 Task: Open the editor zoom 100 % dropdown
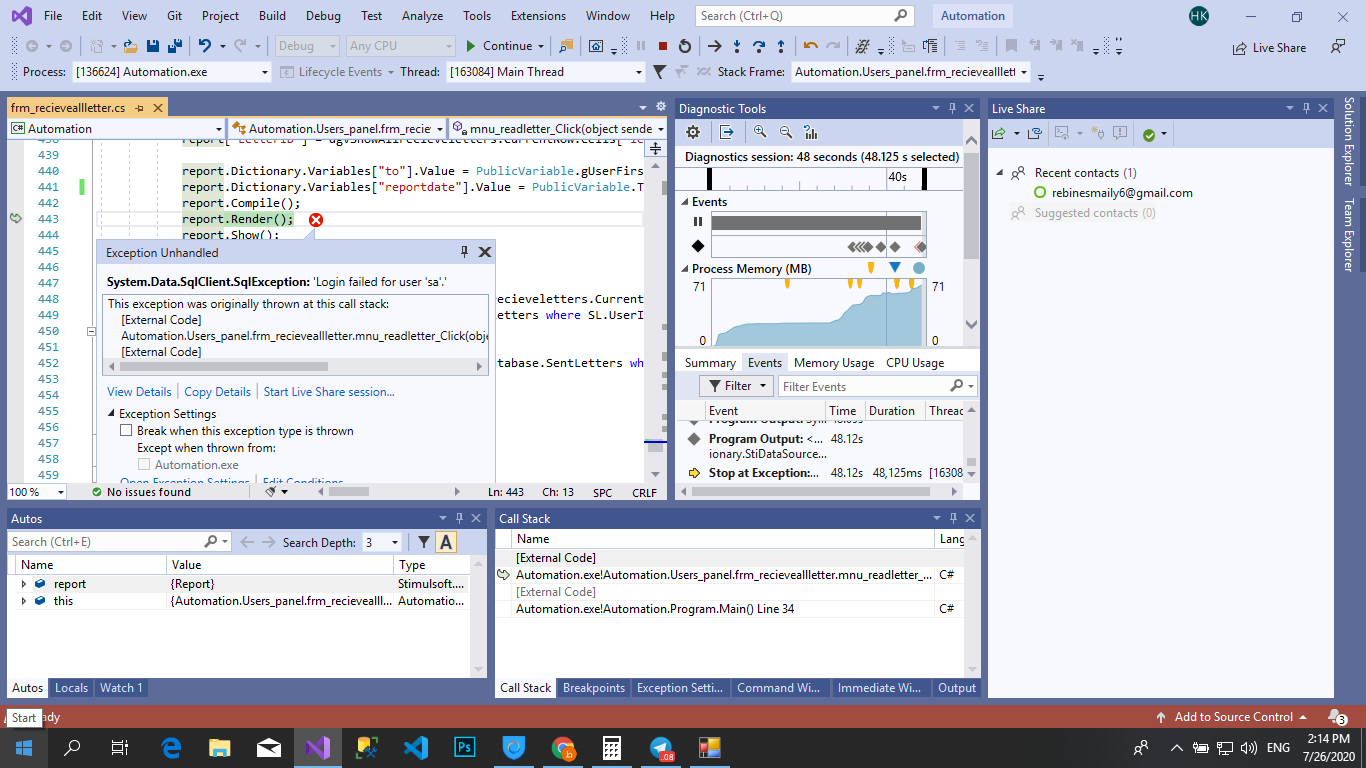pos(61,492)
